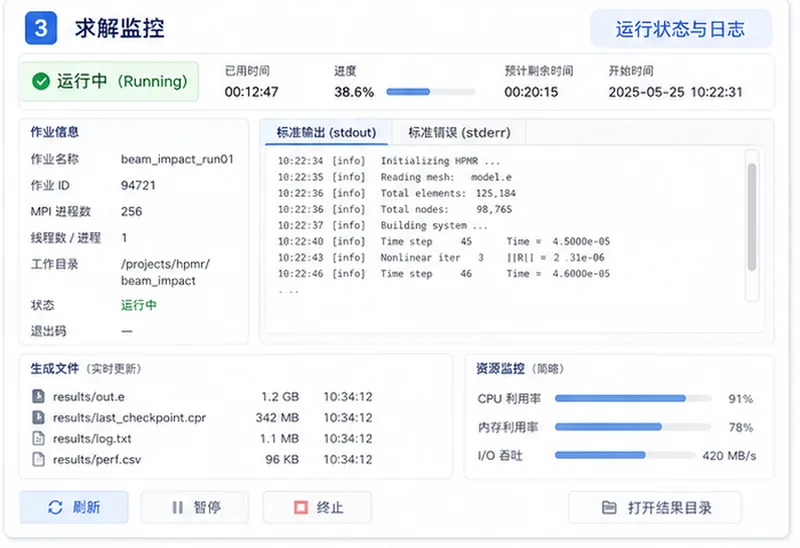
Task: Click the job name beam_impact_run01
Action: click(177, 159)
